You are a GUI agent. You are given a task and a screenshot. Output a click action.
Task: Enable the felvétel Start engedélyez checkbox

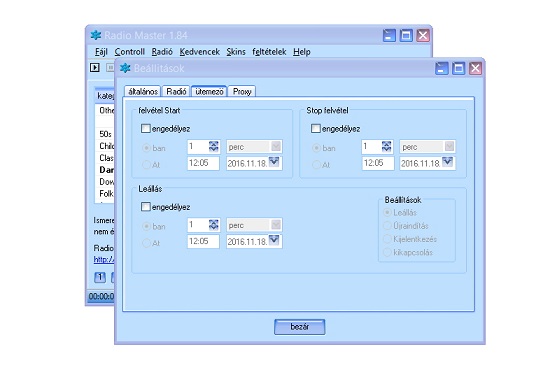[x=146, y=128]
